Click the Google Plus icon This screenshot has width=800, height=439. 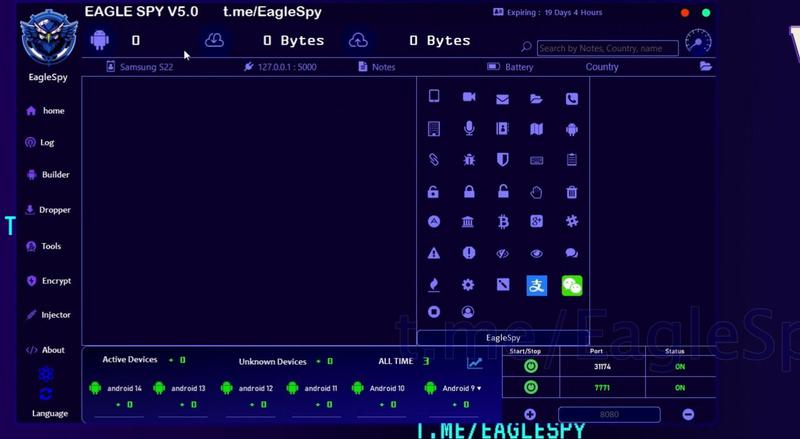coord(536,222)
